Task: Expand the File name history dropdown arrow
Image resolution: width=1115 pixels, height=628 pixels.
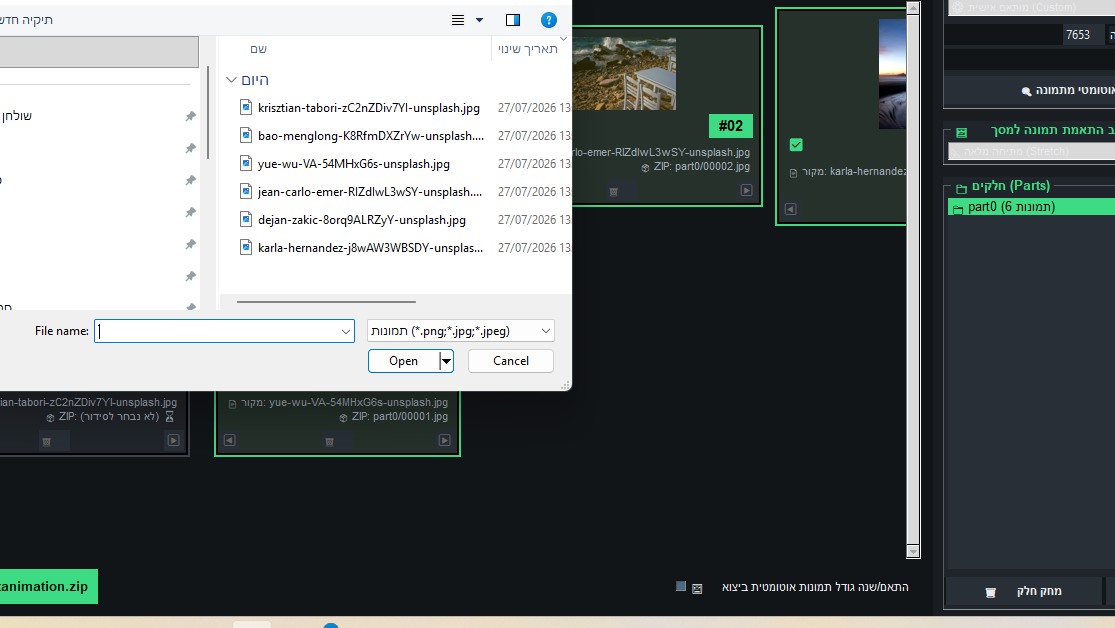Action: 346,331
